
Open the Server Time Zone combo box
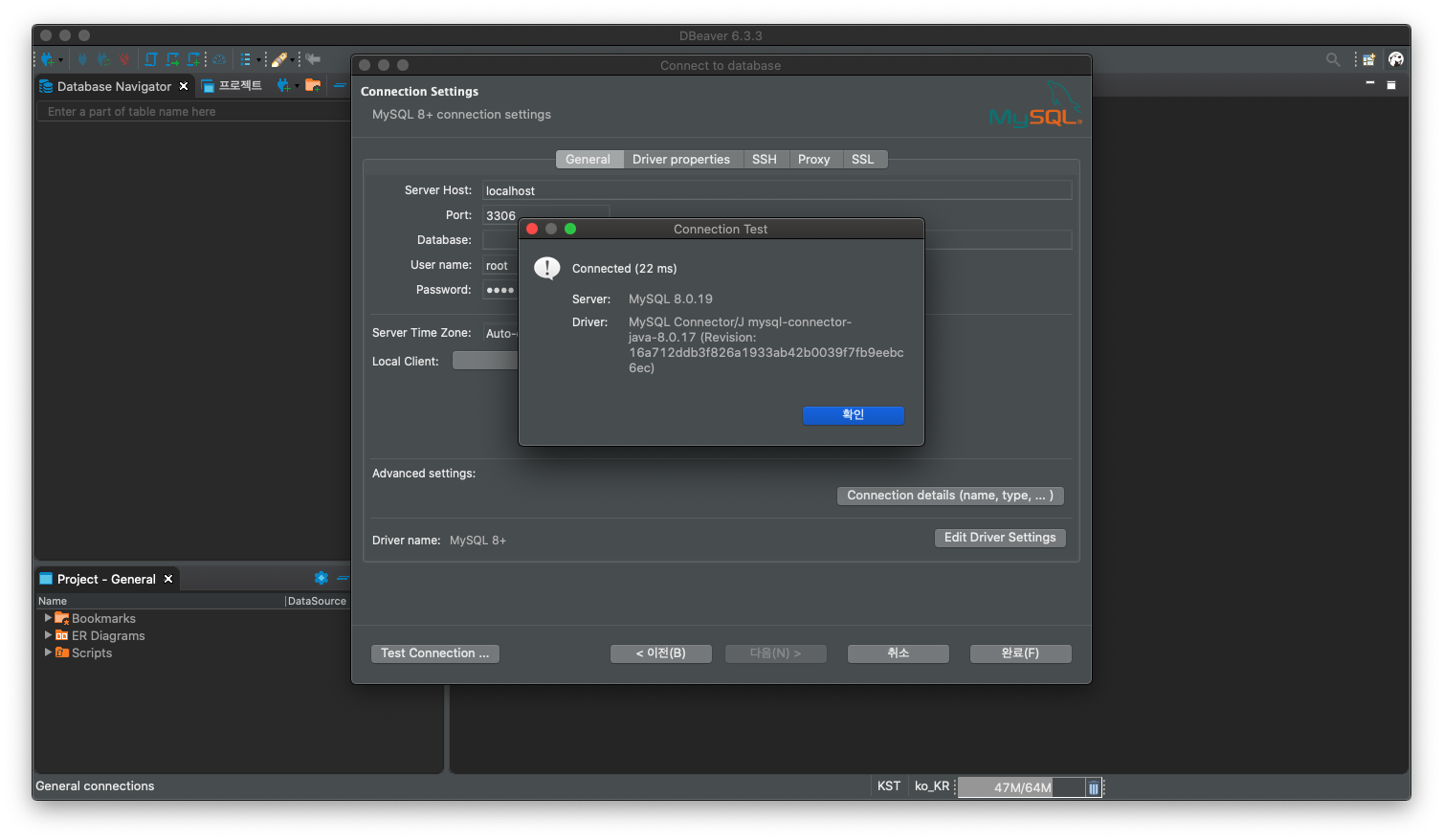(500, 333)
